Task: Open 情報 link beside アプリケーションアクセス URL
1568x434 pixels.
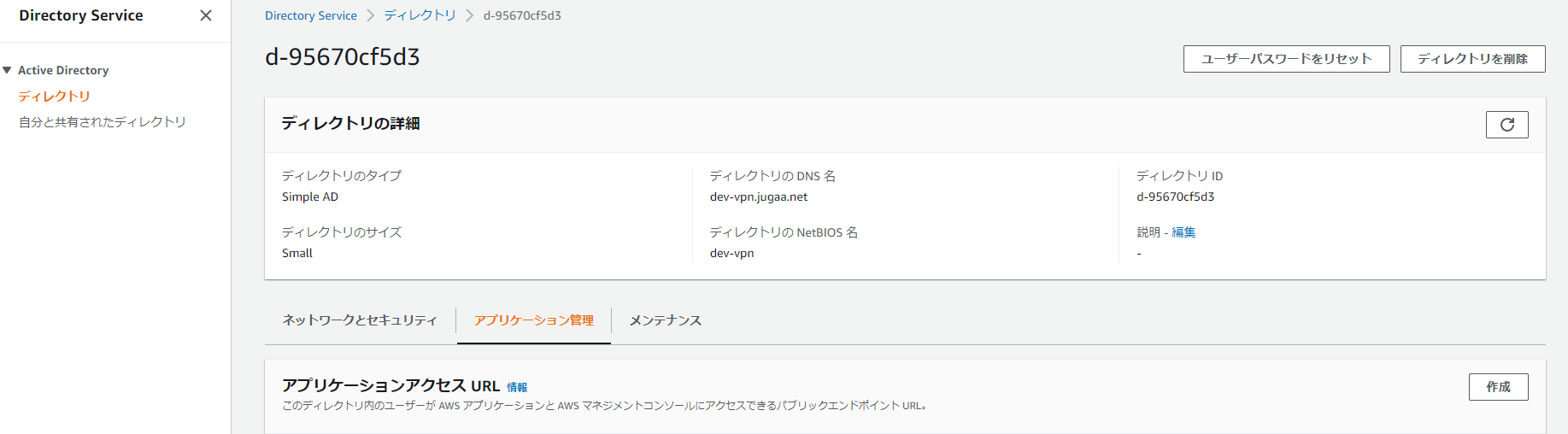Action: pyautogui.click(x=517, y=387)
